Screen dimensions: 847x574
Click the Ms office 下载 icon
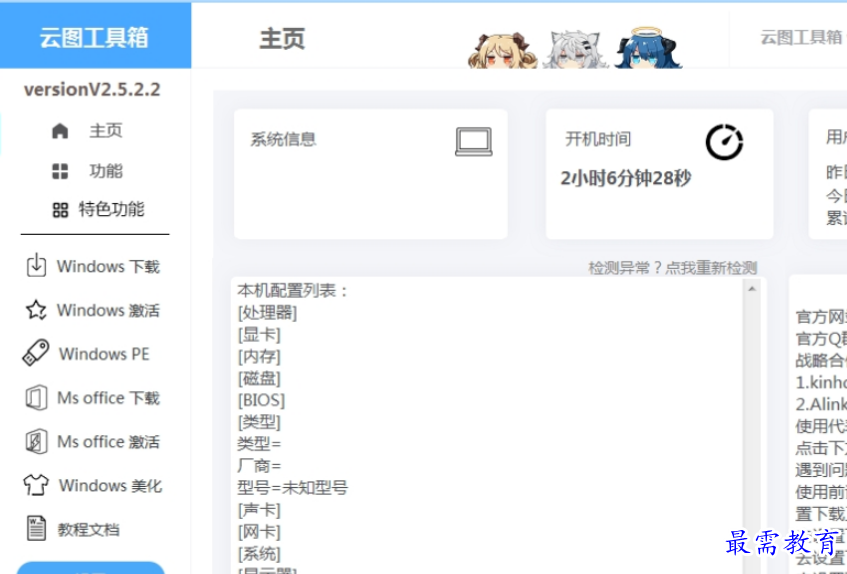[x=36, y=398]
